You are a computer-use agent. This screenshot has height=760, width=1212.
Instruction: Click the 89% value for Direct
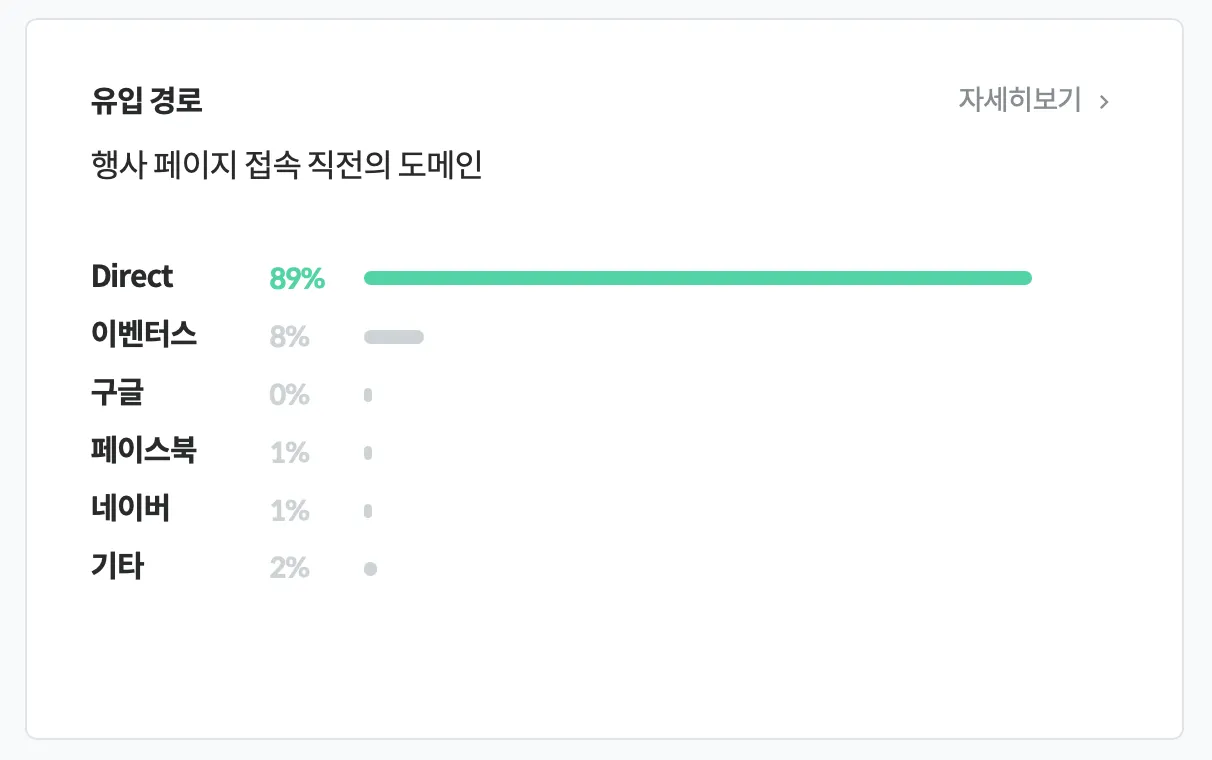click(297, 279)
